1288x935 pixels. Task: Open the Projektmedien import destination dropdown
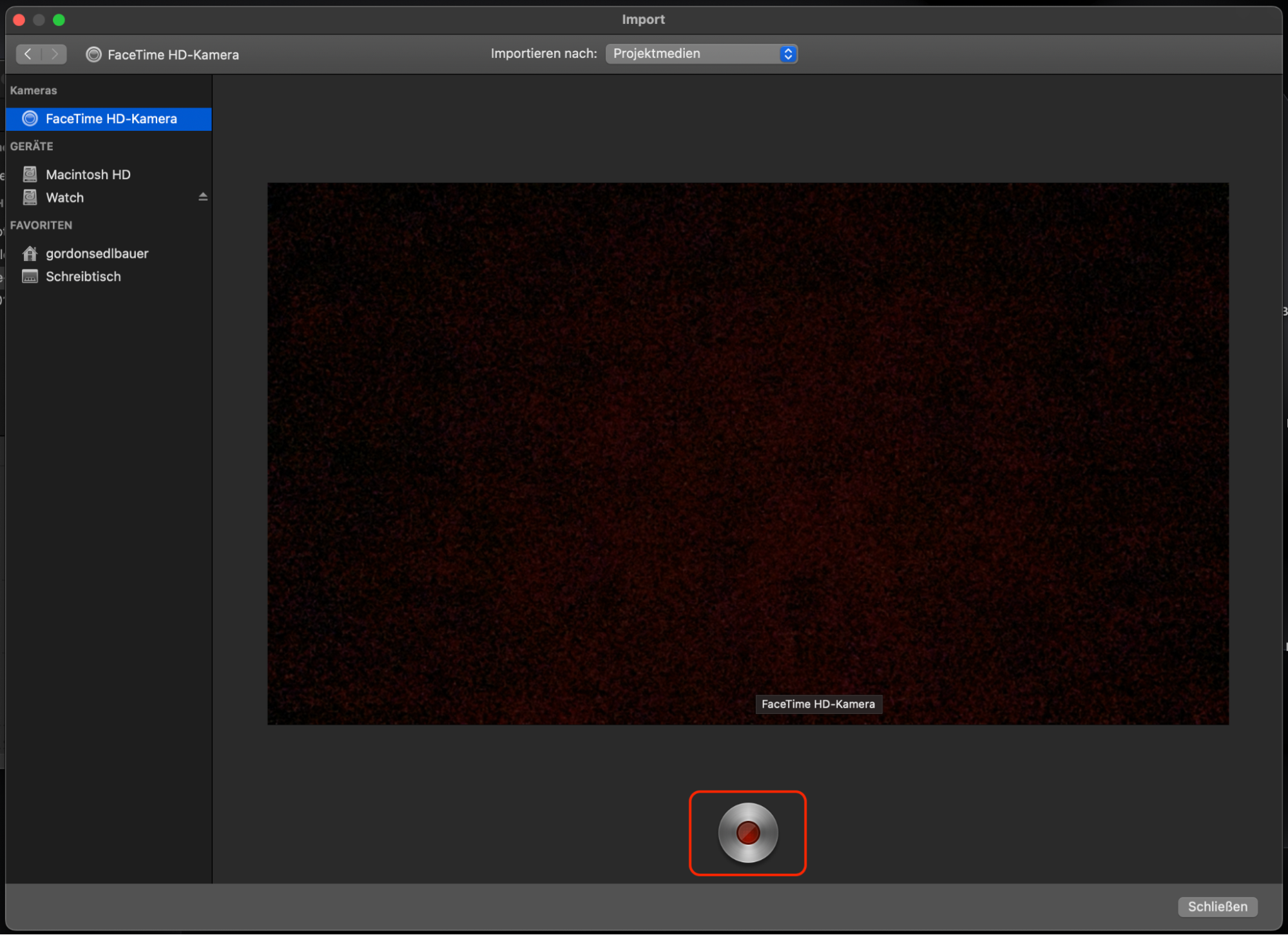pyautogui.click(x=701, y=53)
